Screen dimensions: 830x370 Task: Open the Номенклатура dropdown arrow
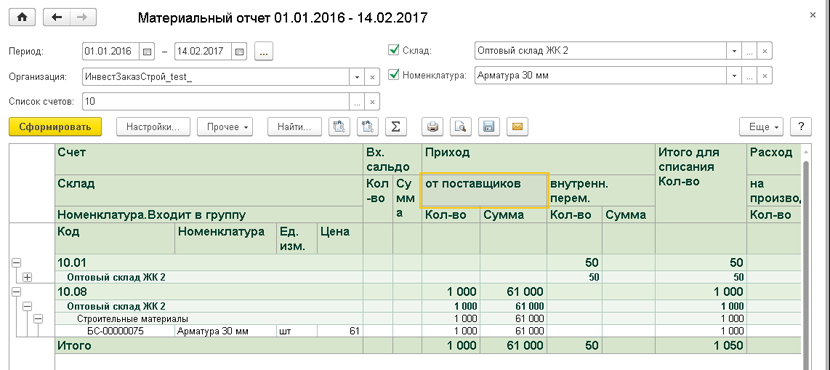pos(735,76)
